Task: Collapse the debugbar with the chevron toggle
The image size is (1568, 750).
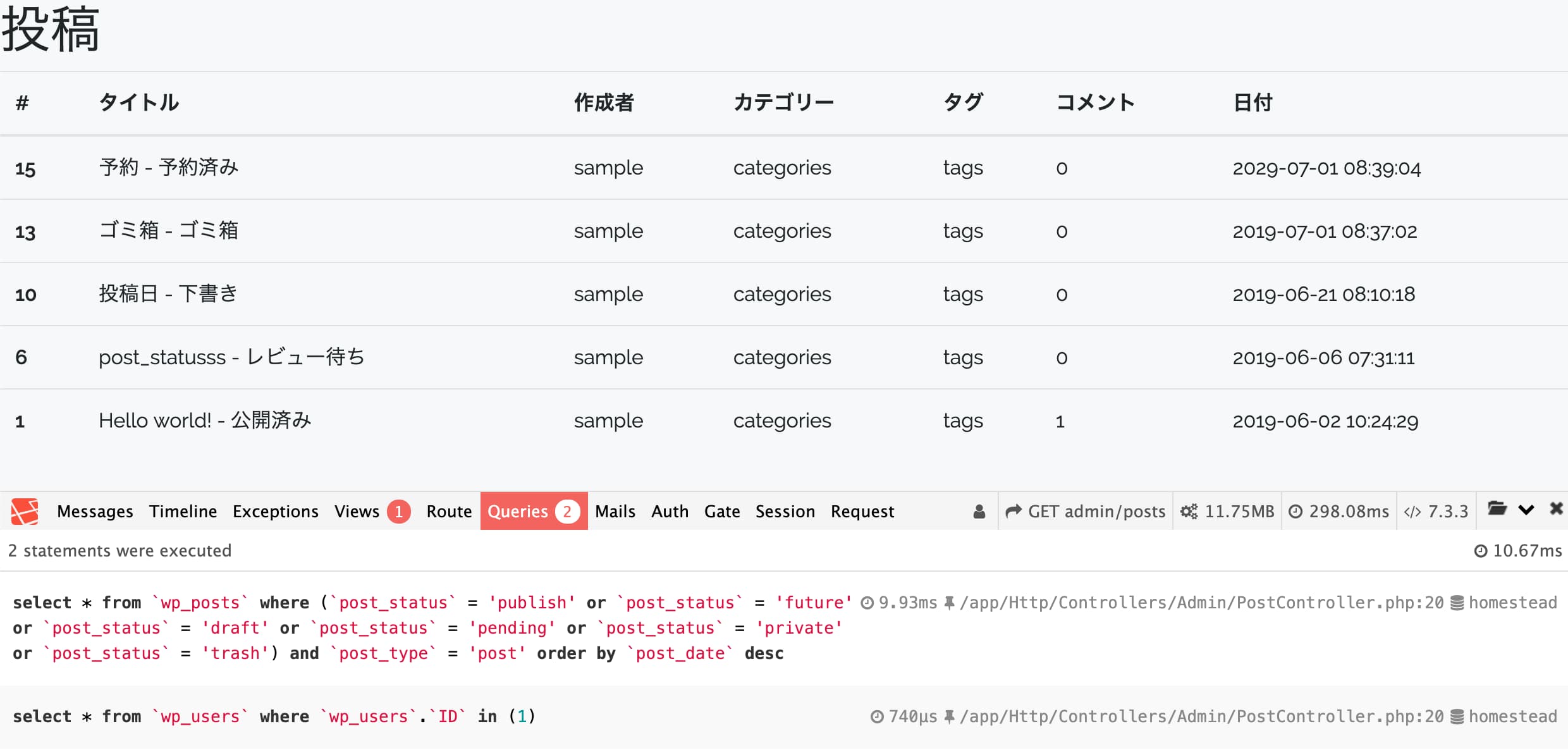Action: pyautogui.click(x=1526, y=510)
